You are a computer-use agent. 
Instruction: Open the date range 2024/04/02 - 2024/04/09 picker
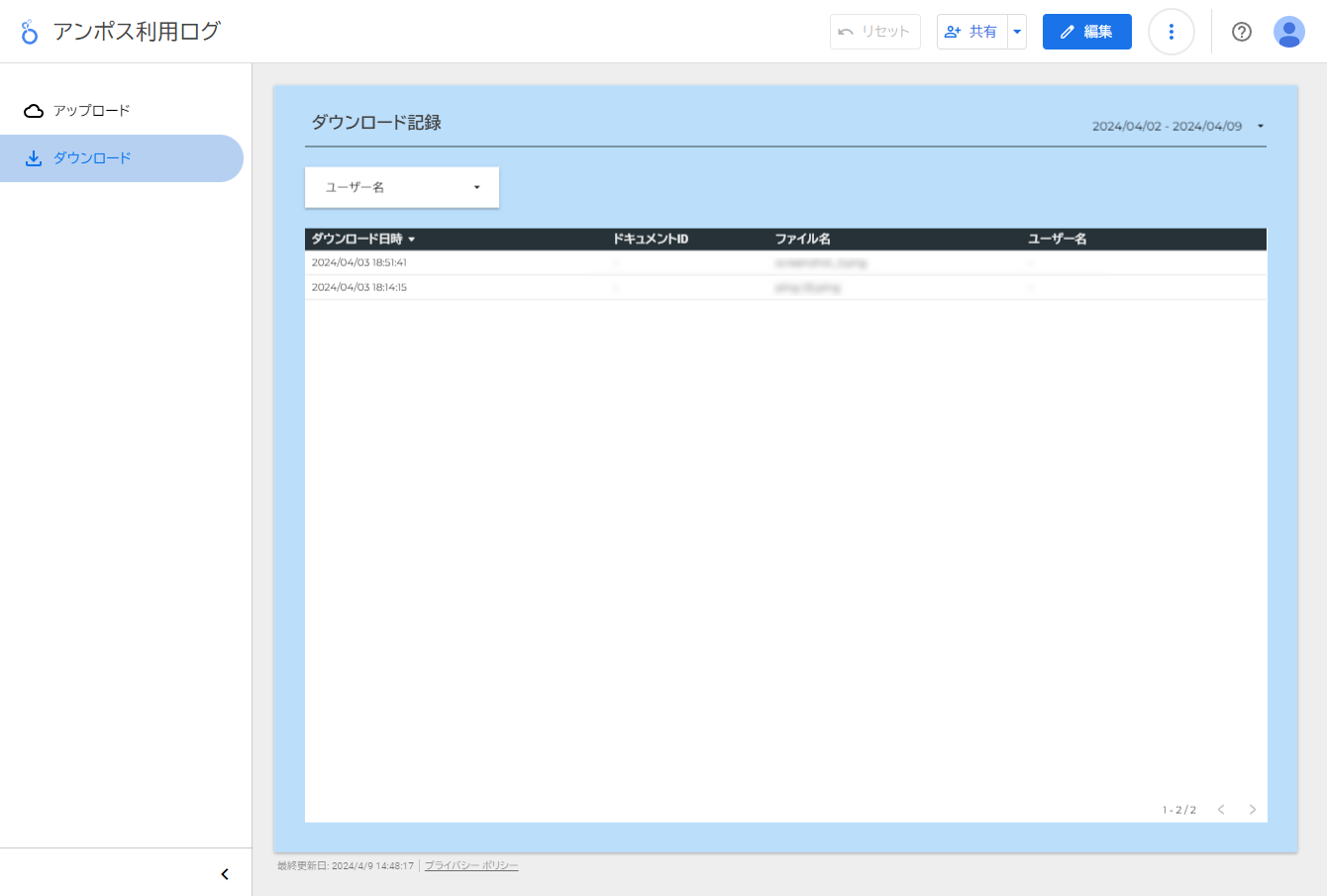(1178, 127)
